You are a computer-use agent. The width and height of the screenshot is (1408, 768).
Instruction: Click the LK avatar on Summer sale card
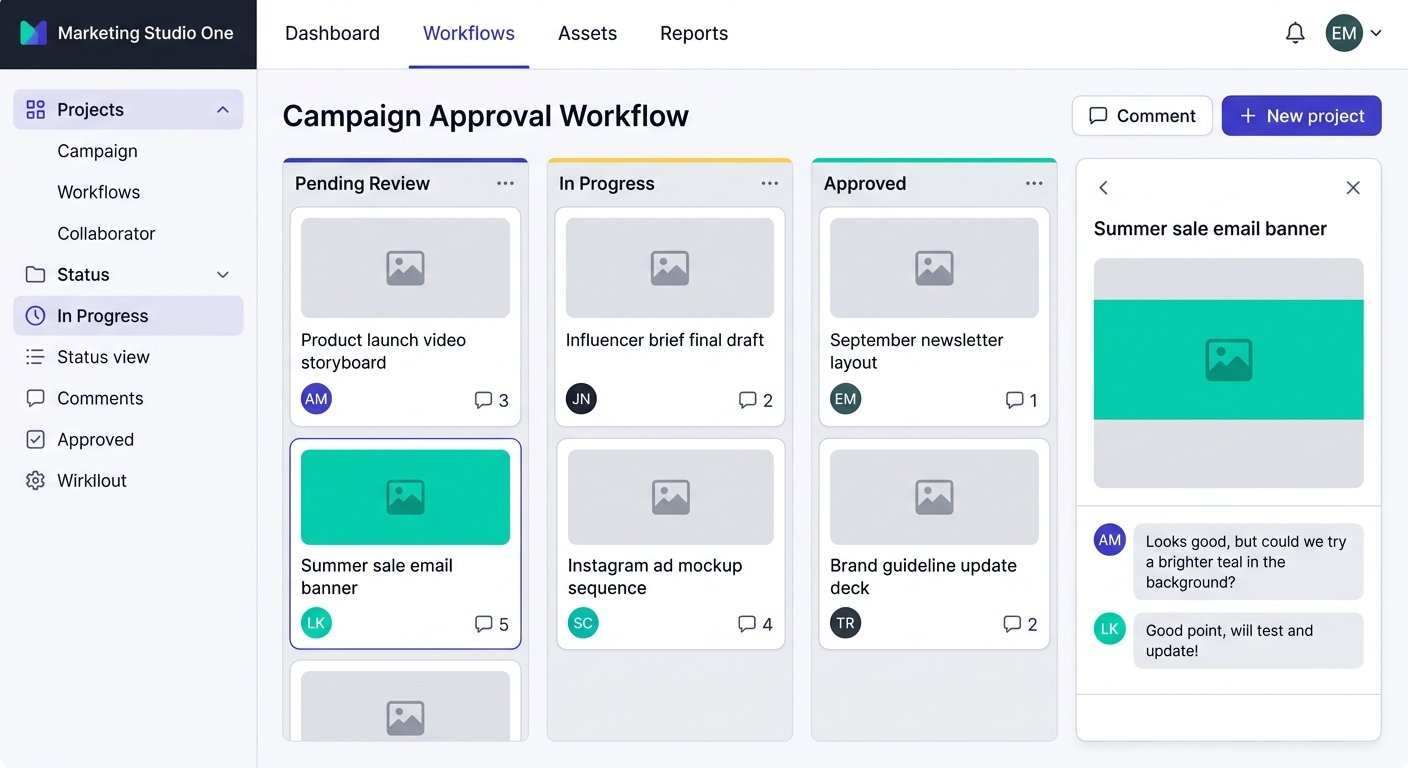316,623
